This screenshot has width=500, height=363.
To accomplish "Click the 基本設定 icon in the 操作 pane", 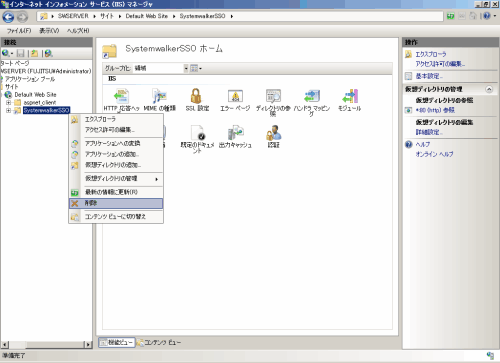I will pyautogui.click(x=408, y=76).
